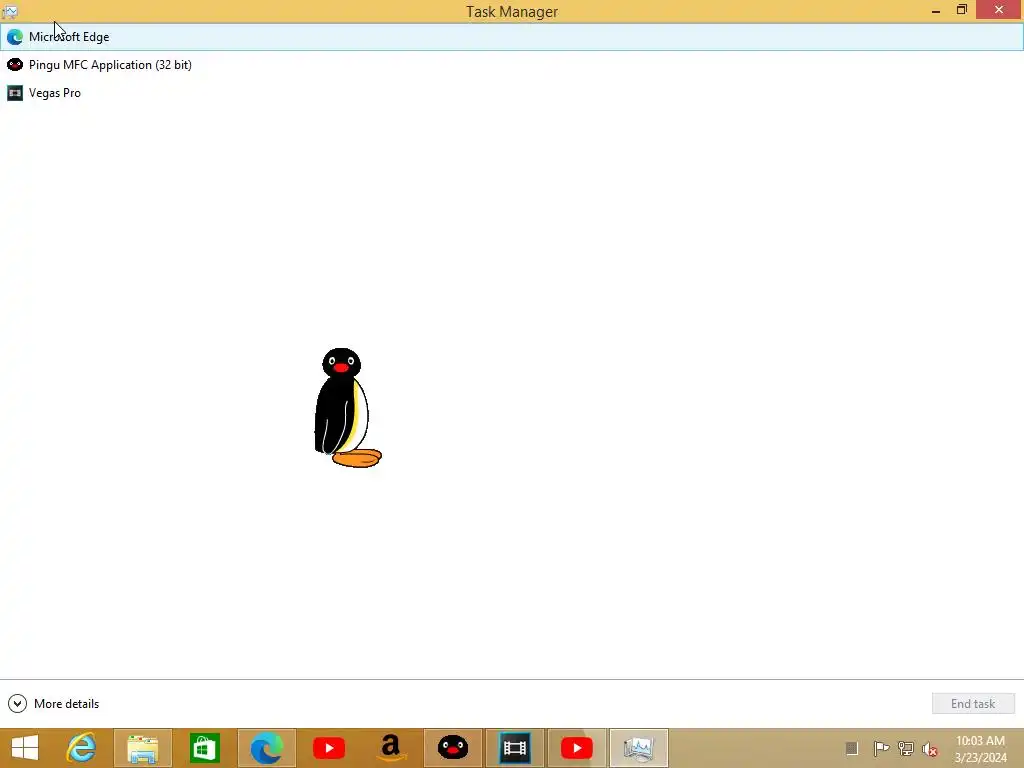Select the Vegas Pro icon in task list
This screenshot has height=768, width=1024.
[x=14, y=93]
